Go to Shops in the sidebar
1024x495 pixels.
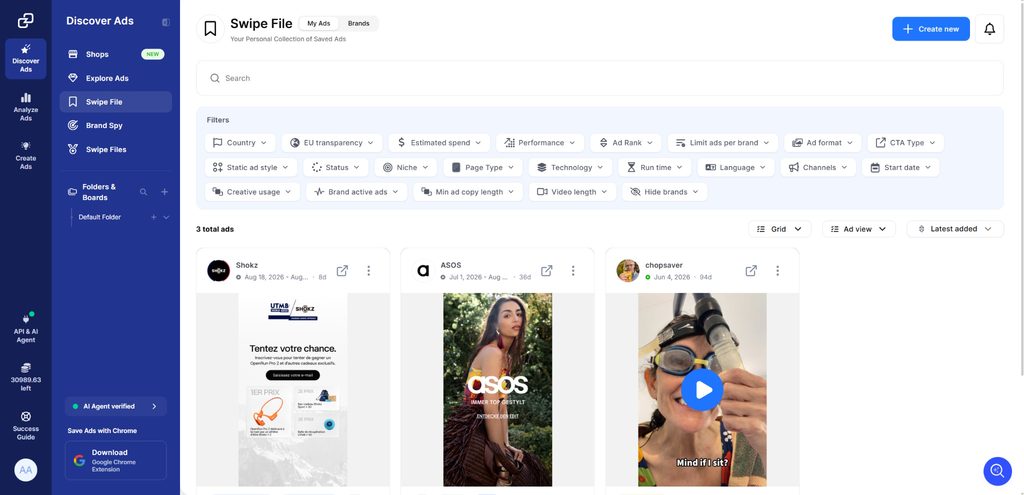[116, 54]
